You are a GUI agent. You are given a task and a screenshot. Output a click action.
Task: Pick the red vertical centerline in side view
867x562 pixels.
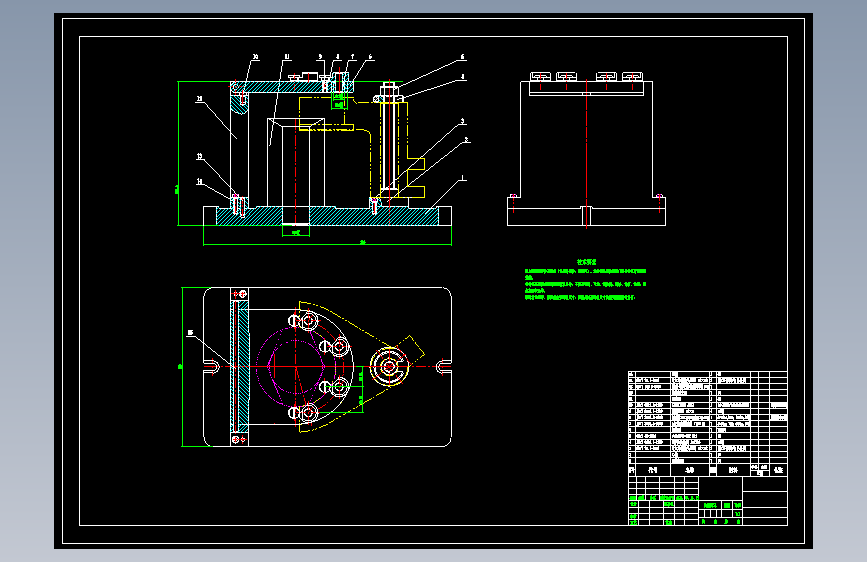coord(586,153)
